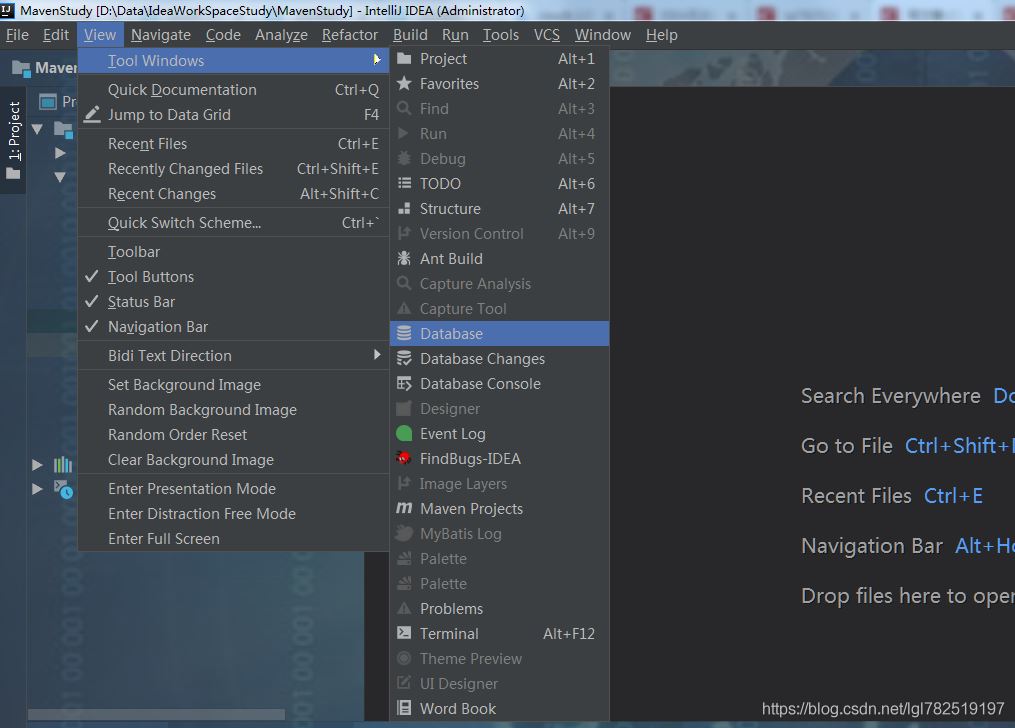Expand the Tool Windows submenu arrow
The width and height of the screenshot is (1015, 728).
point(377,61)
